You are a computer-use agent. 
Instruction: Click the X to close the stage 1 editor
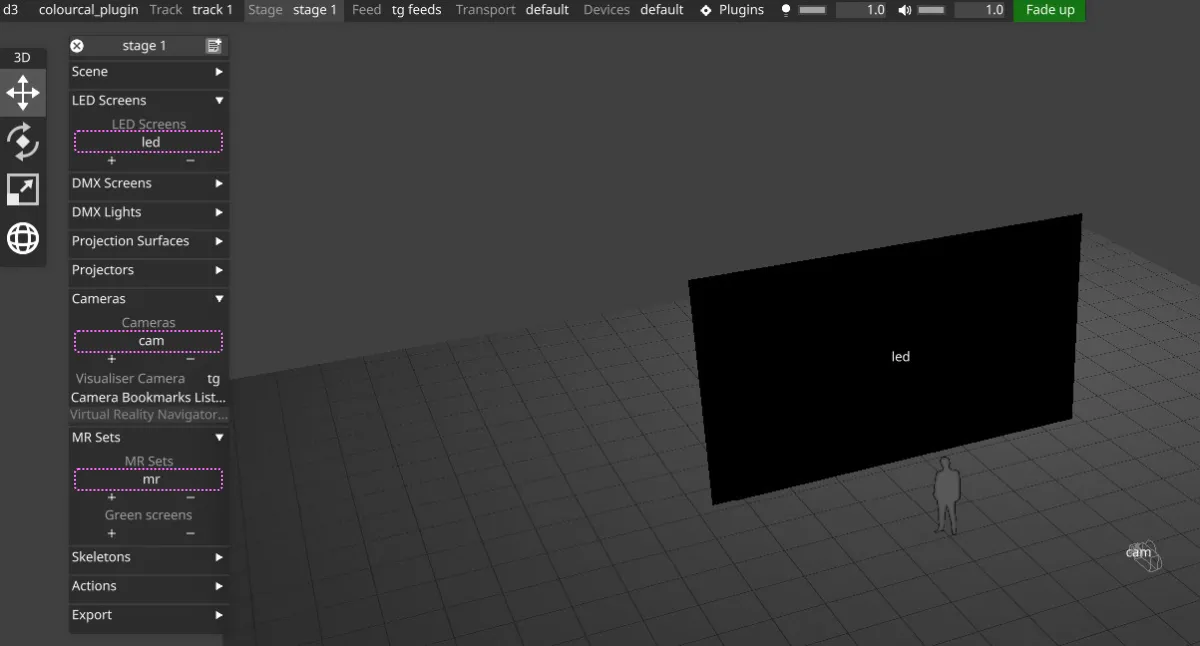[77, 45]
